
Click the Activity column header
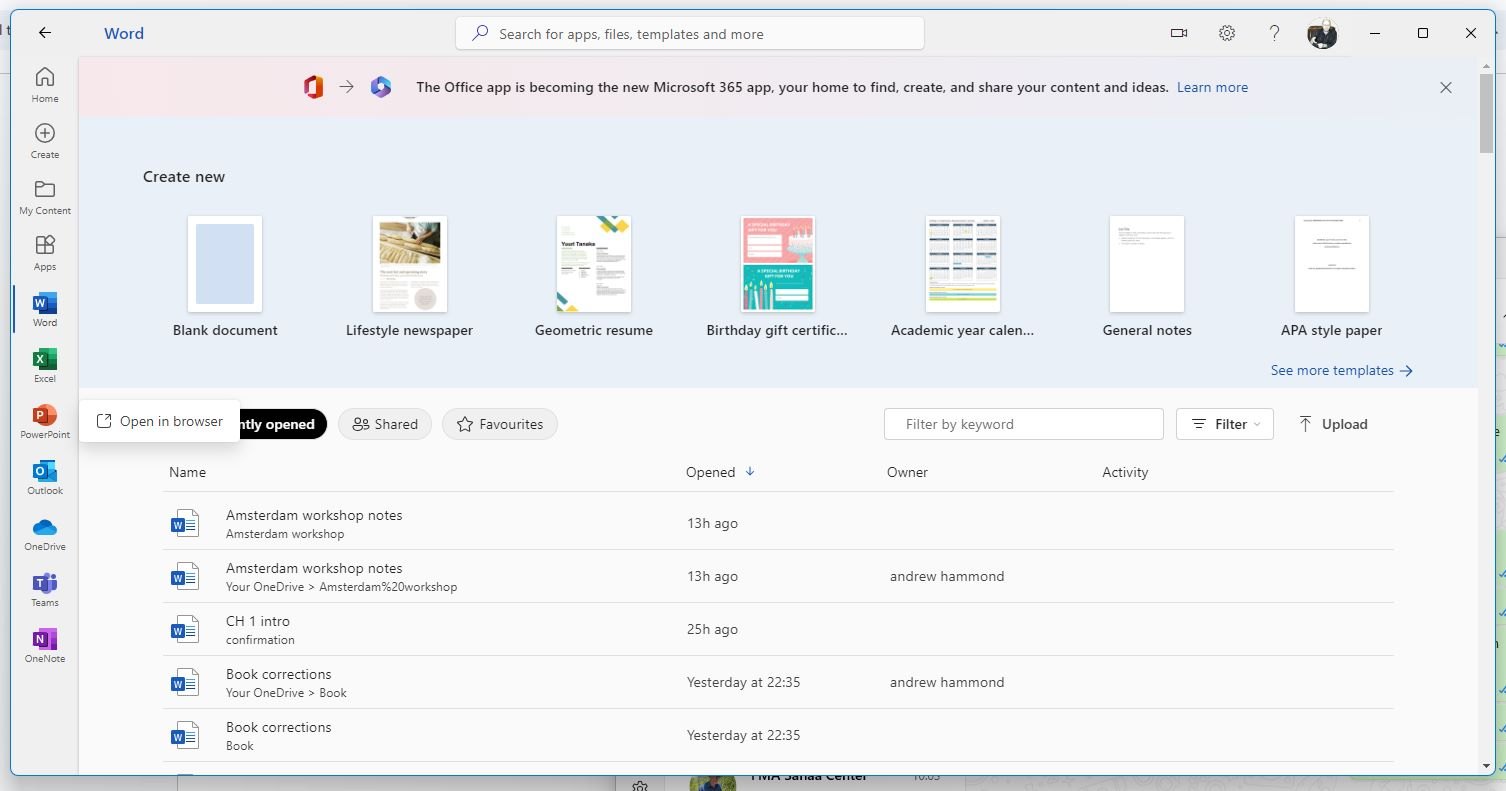1125,472
